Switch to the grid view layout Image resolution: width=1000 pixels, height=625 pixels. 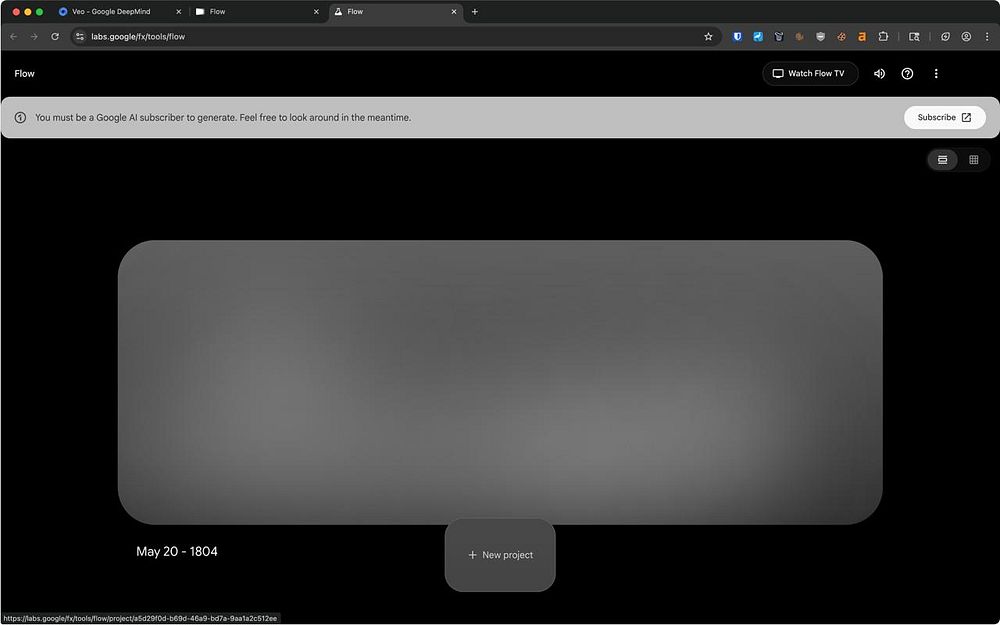tap(973, 159)
